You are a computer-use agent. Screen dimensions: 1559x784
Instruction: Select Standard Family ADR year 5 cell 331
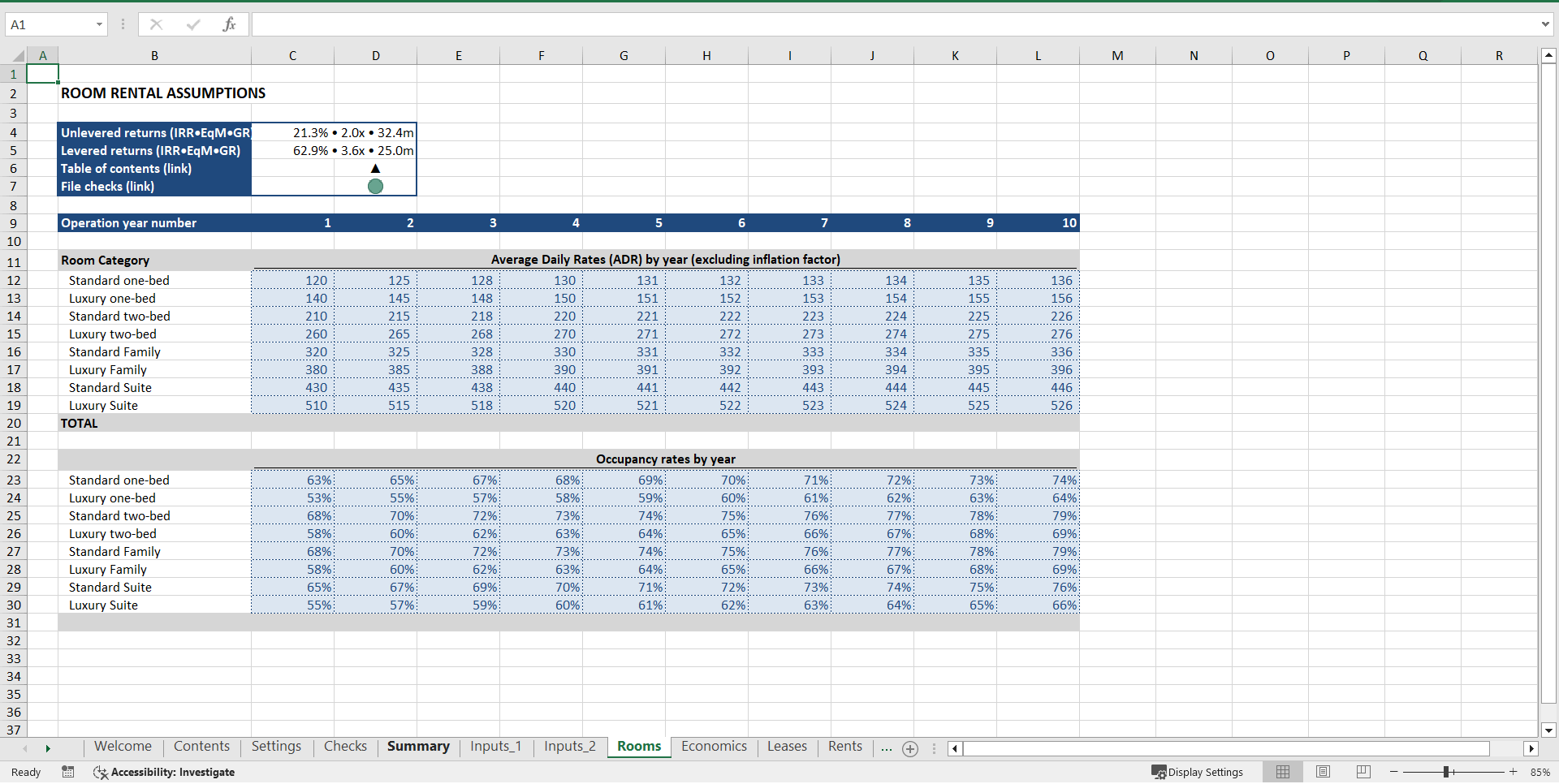(624, 351)
